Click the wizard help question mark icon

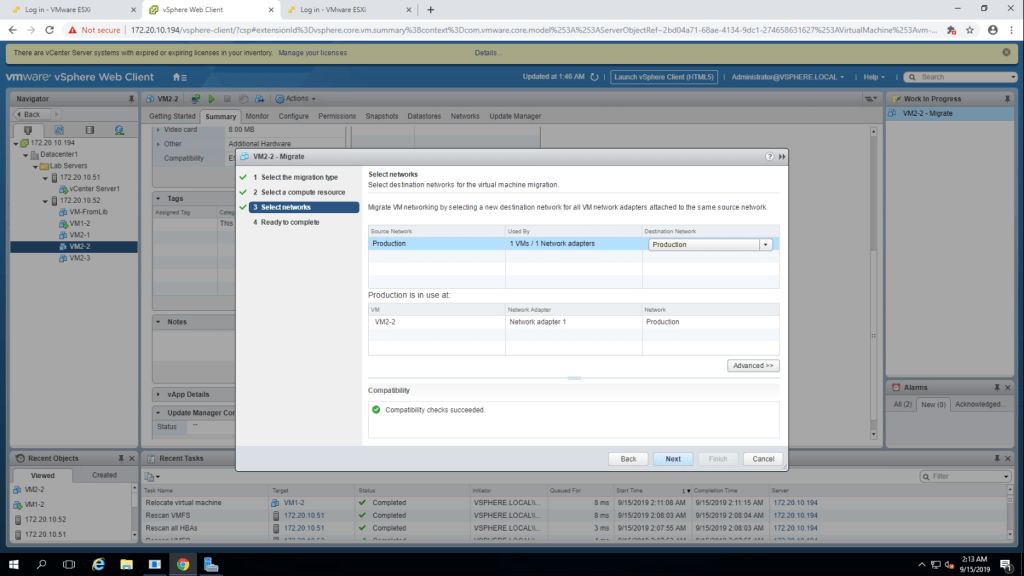coord(769,157)
